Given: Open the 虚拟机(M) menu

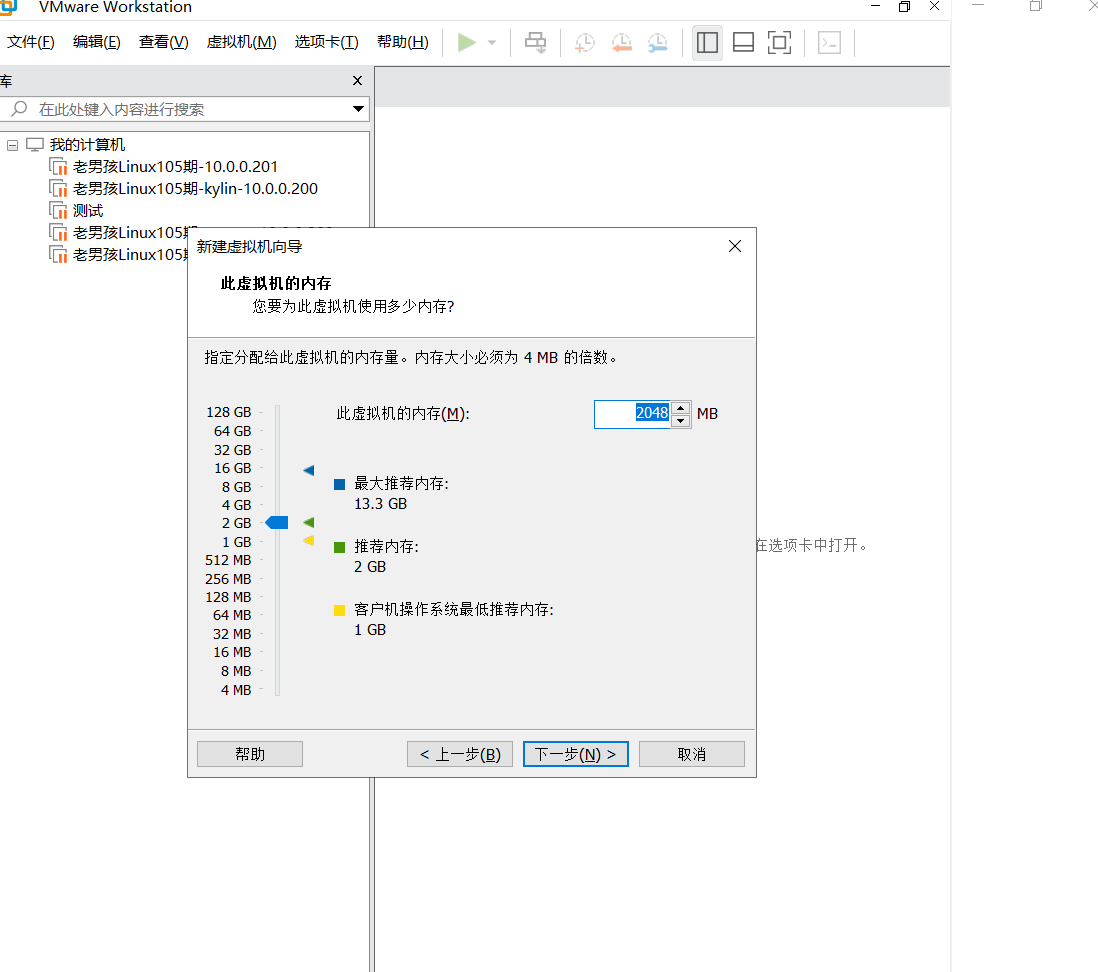Looking at the screenshot, I should 242,42.
